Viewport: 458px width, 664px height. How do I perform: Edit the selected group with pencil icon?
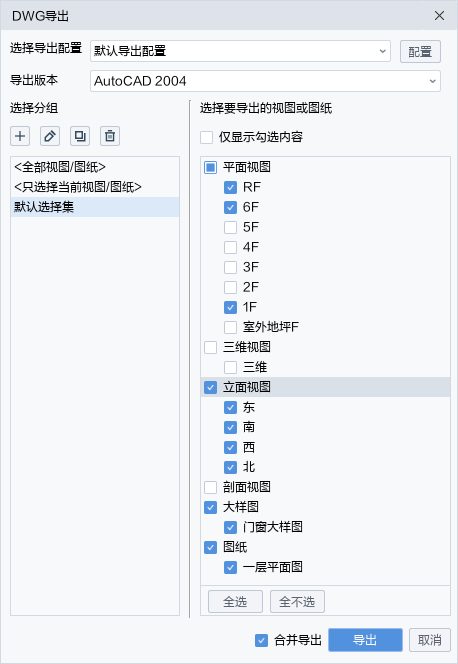[50, 136]
